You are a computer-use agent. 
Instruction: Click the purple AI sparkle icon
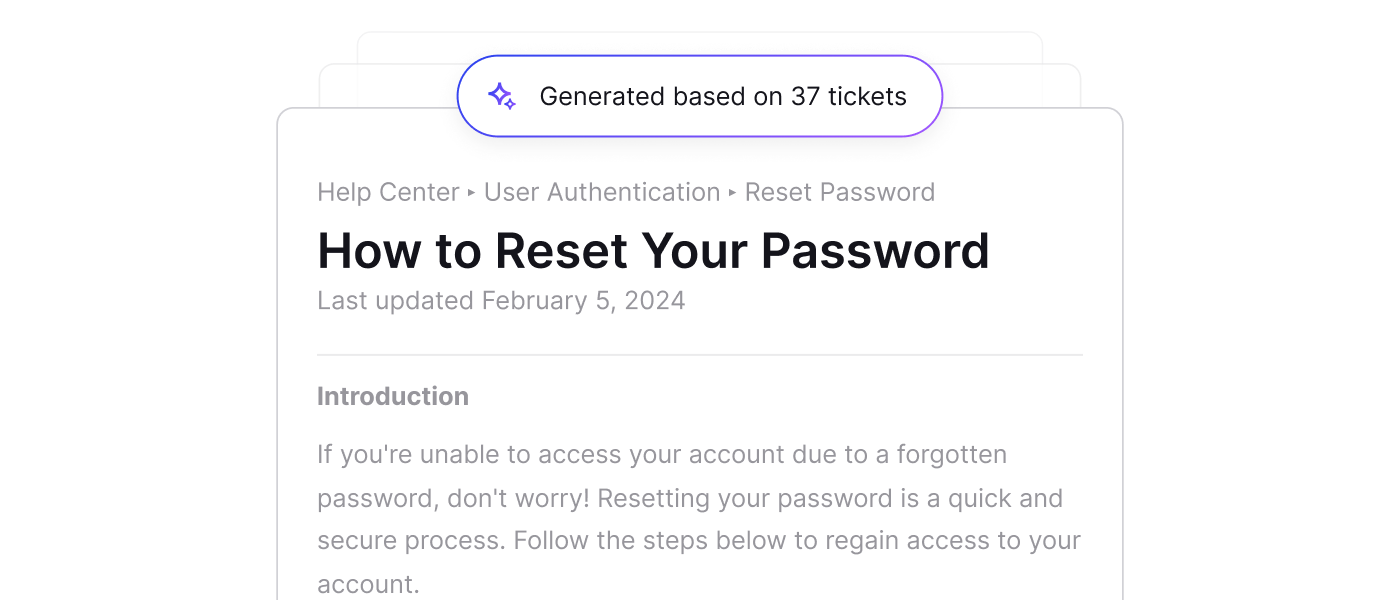502,96
